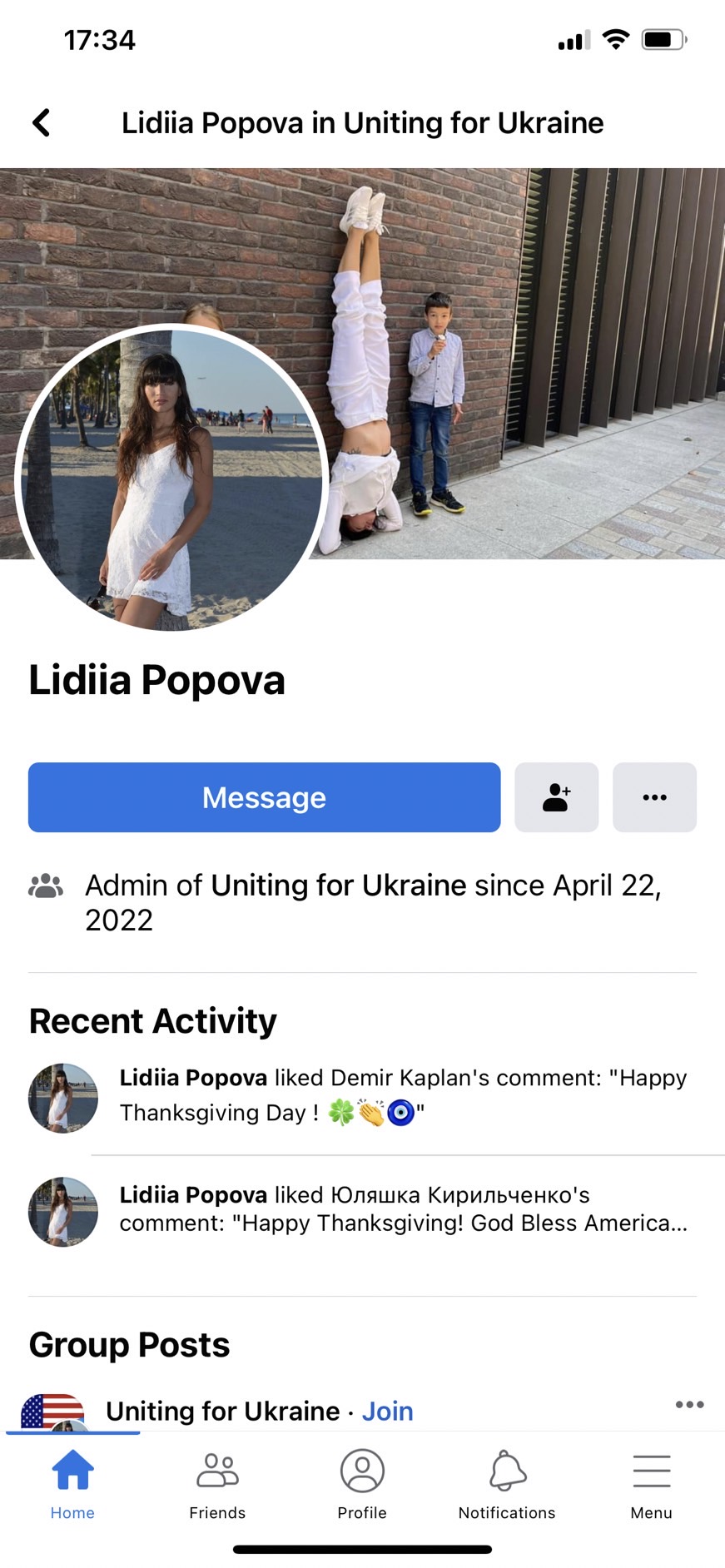Tap the group people icon beside Admin
The height and width of the screenshot is (1568, 725).
[x=46, y=886]
